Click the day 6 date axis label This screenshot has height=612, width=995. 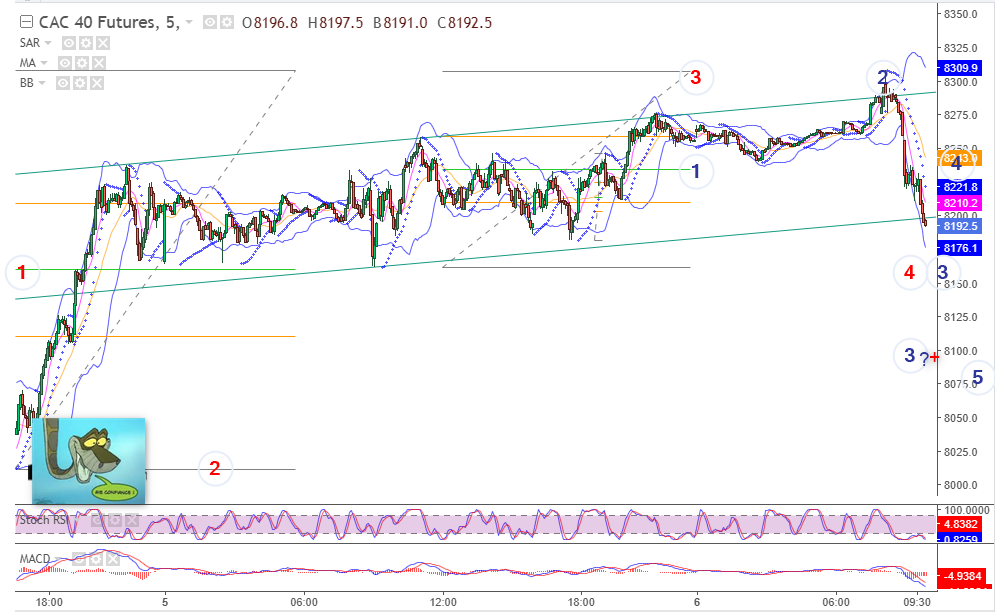pyautogui.click(x=697, y=602)
